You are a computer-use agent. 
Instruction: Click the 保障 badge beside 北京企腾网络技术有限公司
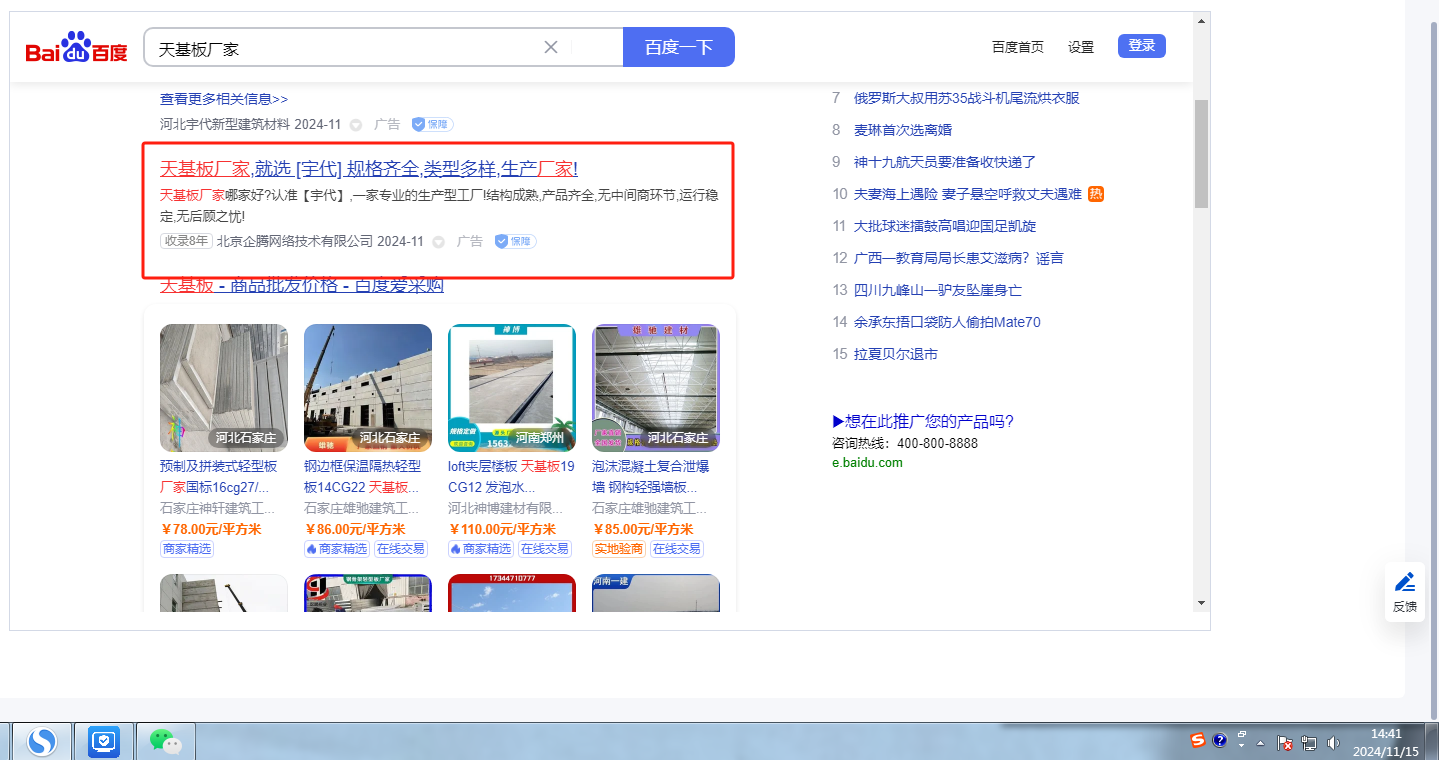(515, 241)
